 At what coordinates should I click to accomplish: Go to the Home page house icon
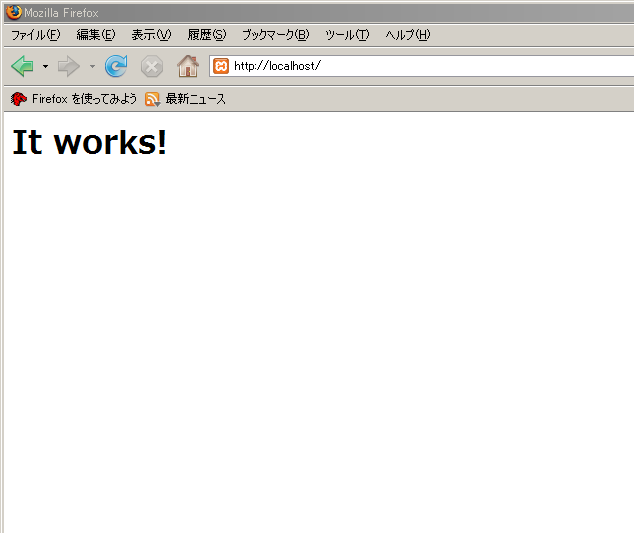click(x=188, y=66)
